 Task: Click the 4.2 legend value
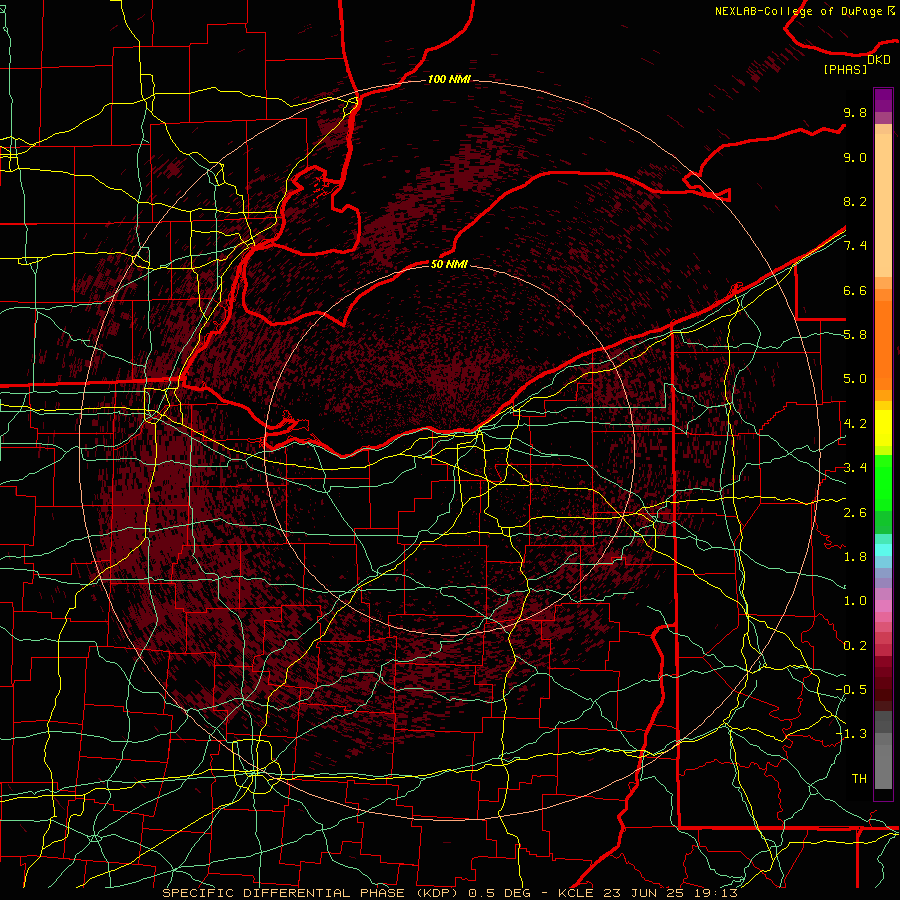(855, 424)
